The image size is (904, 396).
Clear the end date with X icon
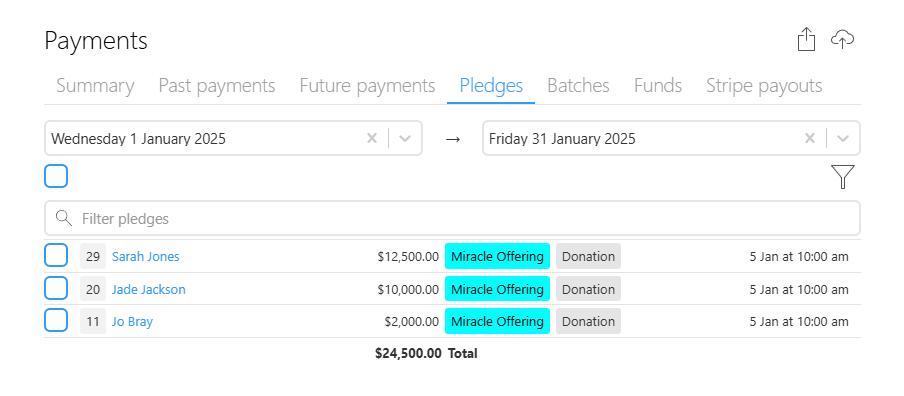click(810, 138)
